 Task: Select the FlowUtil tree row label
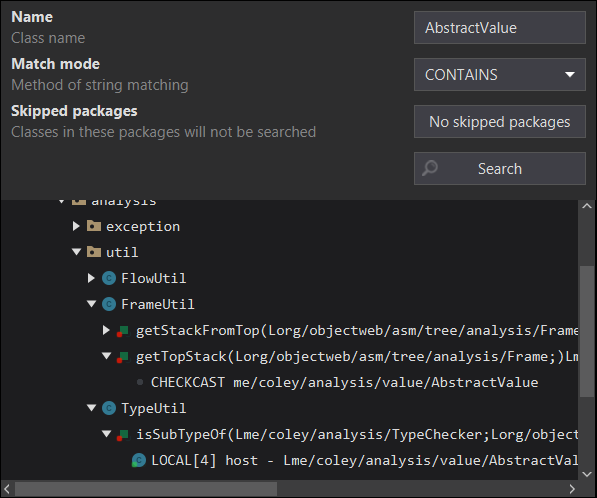(153, 278)
